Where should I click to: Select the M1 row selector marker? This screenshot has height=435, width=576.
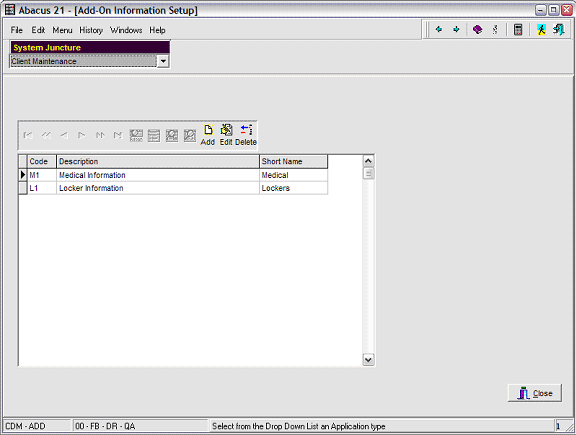(23, 175)
